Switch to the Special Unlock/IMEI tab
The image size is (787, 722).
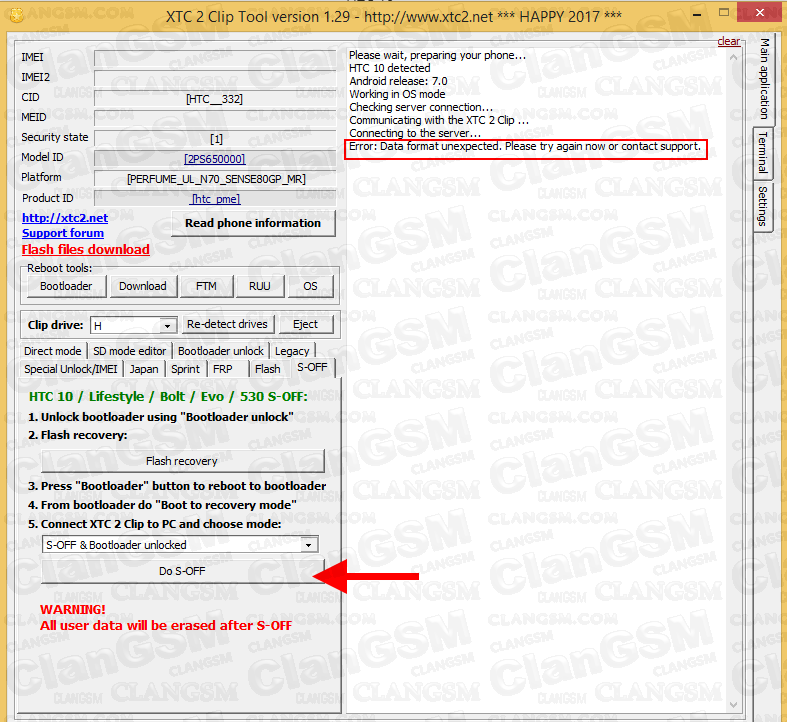[x=71, y=369]
